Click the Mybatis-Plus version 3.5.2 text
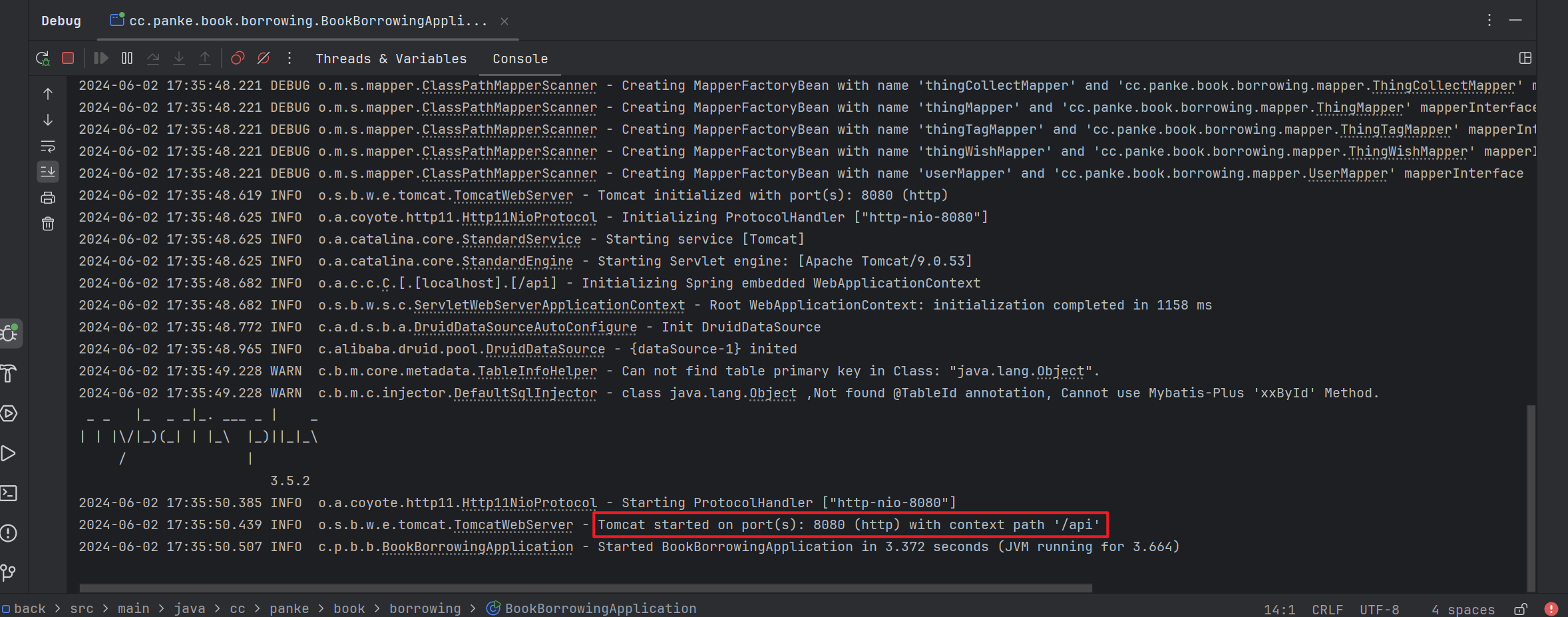 tap(290, 481)
